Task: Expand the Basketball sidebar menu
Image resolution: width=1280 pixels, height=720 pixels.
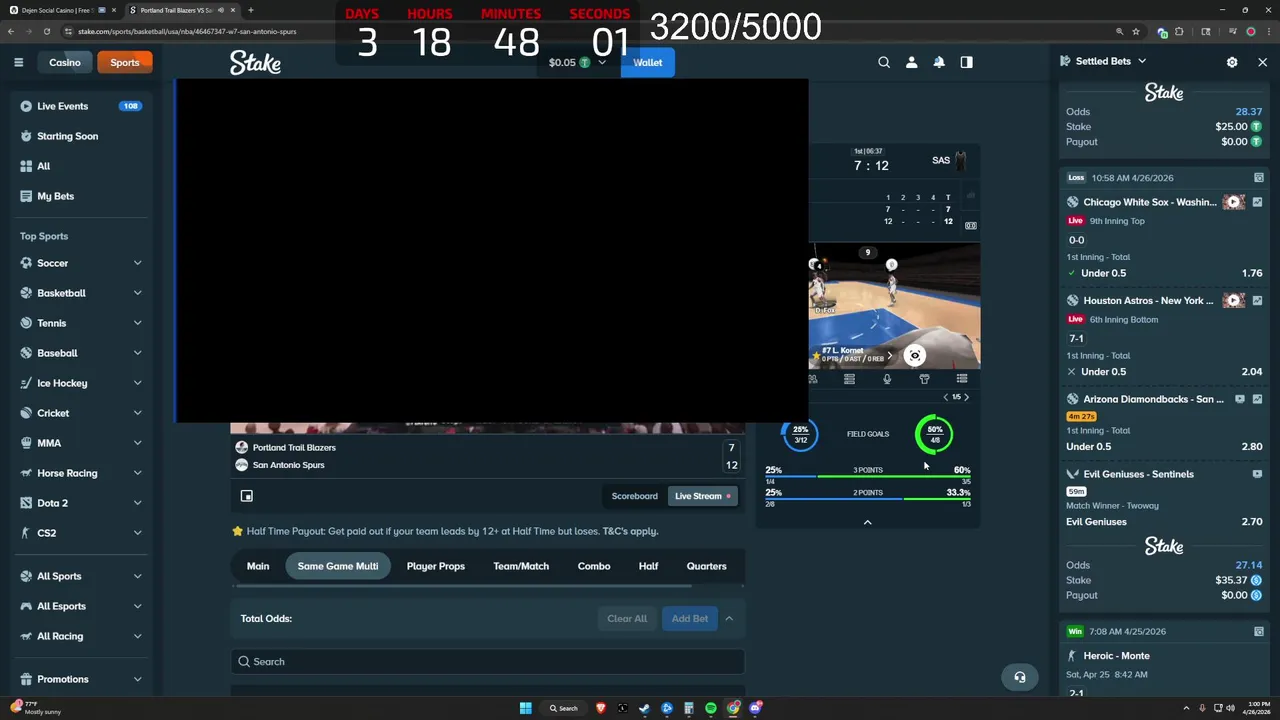Action: 137,293
